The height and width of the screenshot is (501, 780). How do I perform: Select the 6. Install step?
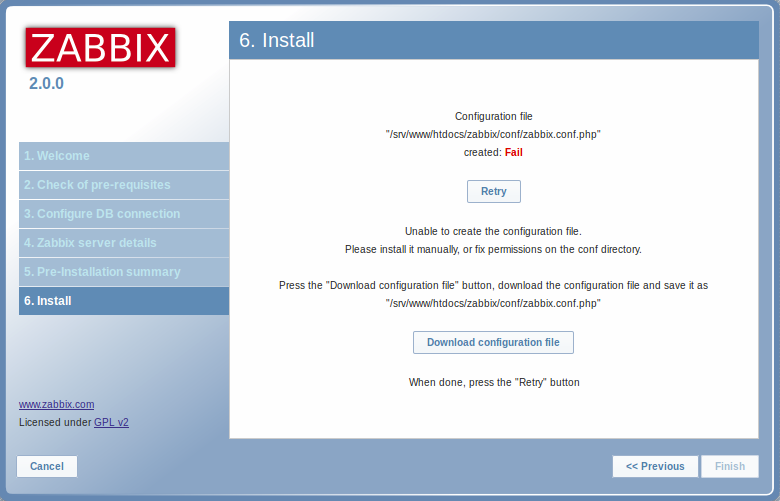pos(124,301)
